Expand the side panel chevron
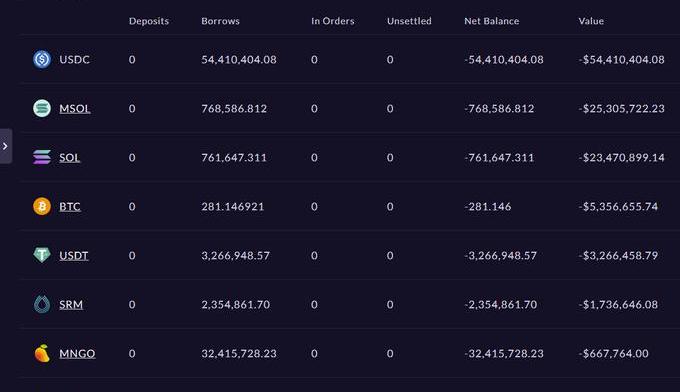The width and height of the screenshot is (680, 392). [6, 146]
